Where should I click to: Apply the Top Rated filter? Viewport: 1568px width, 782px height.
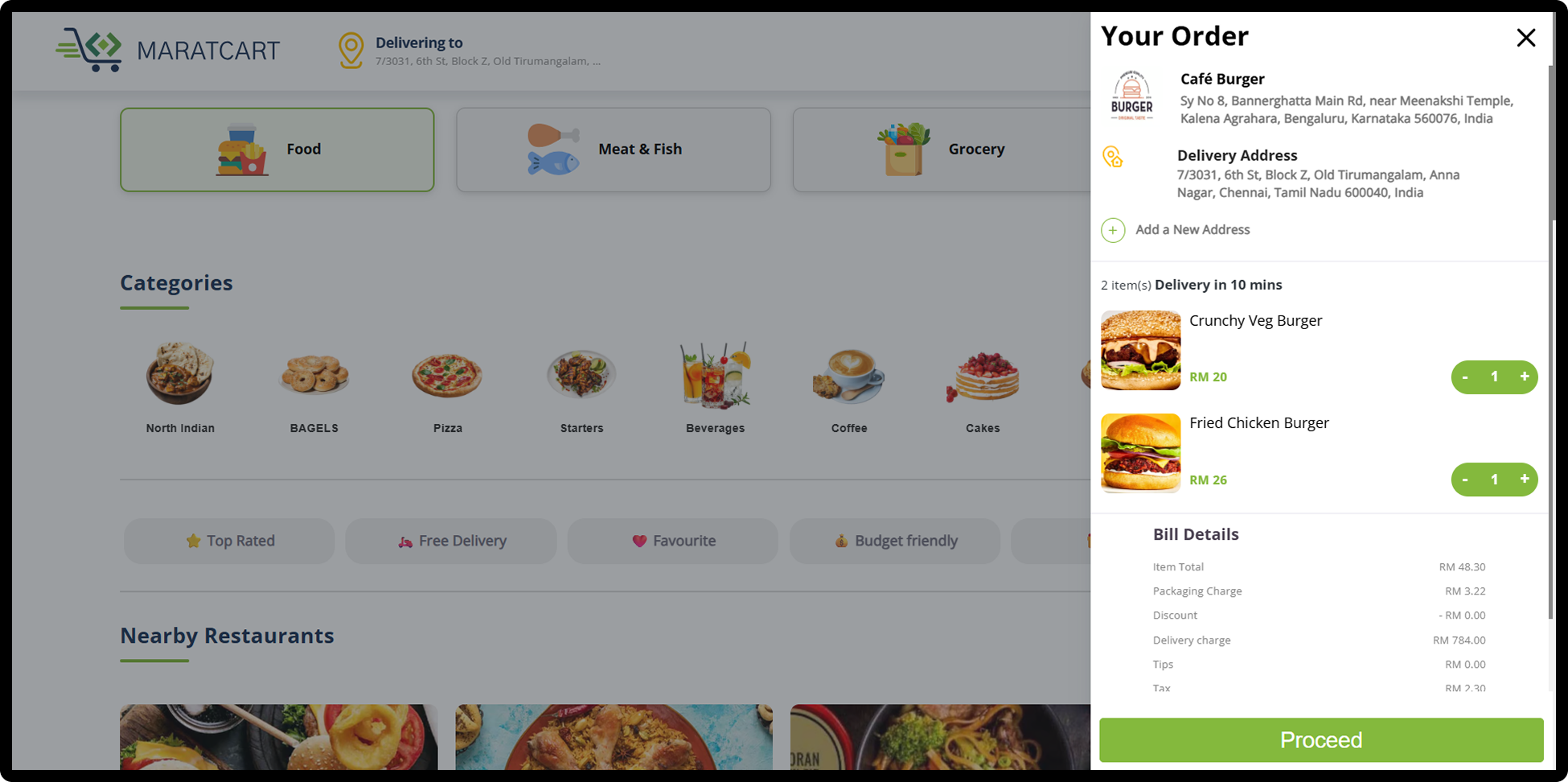[x=229, y=541]
